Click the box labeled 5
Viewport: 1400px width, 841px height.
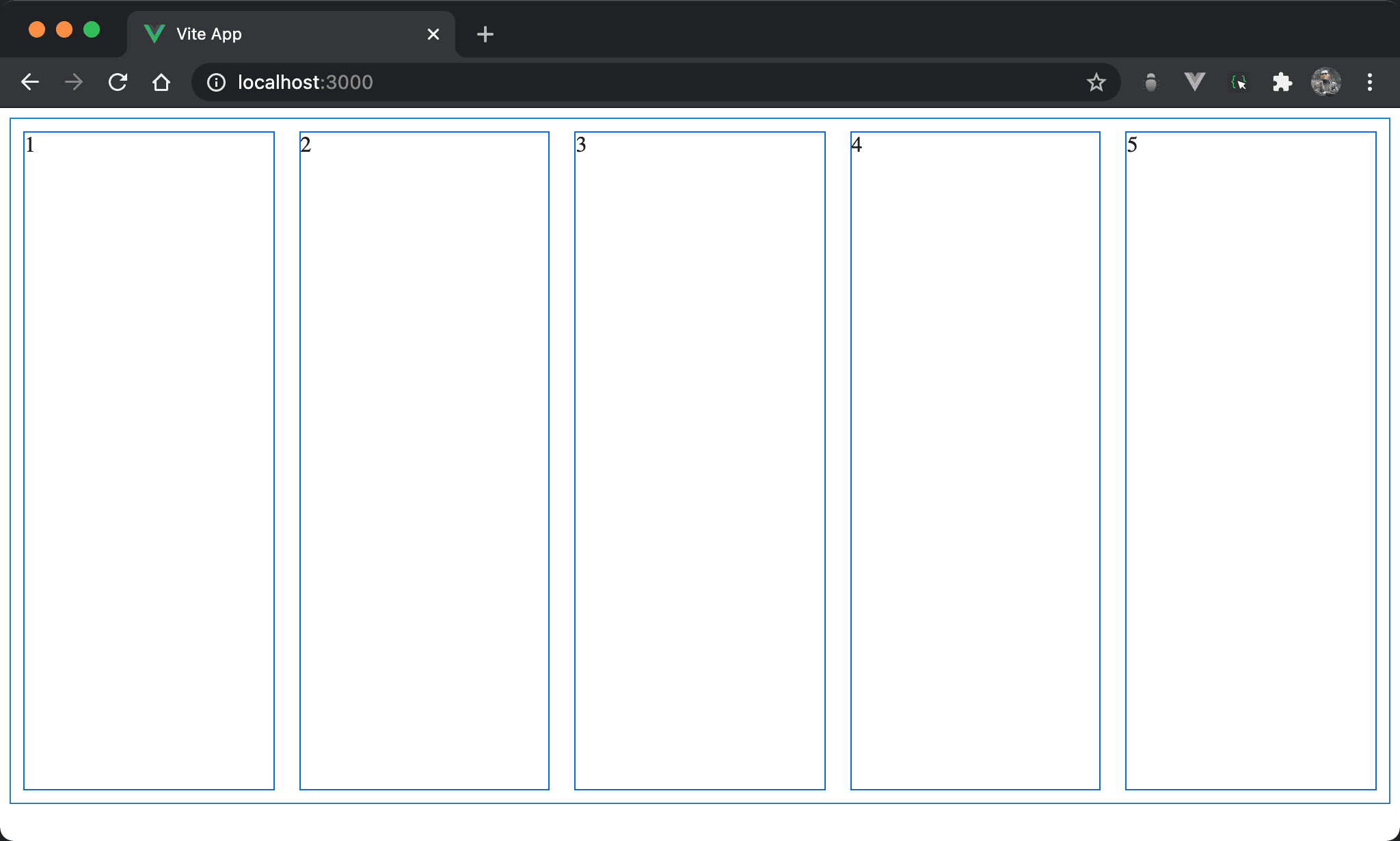(x=1250, y=460)
